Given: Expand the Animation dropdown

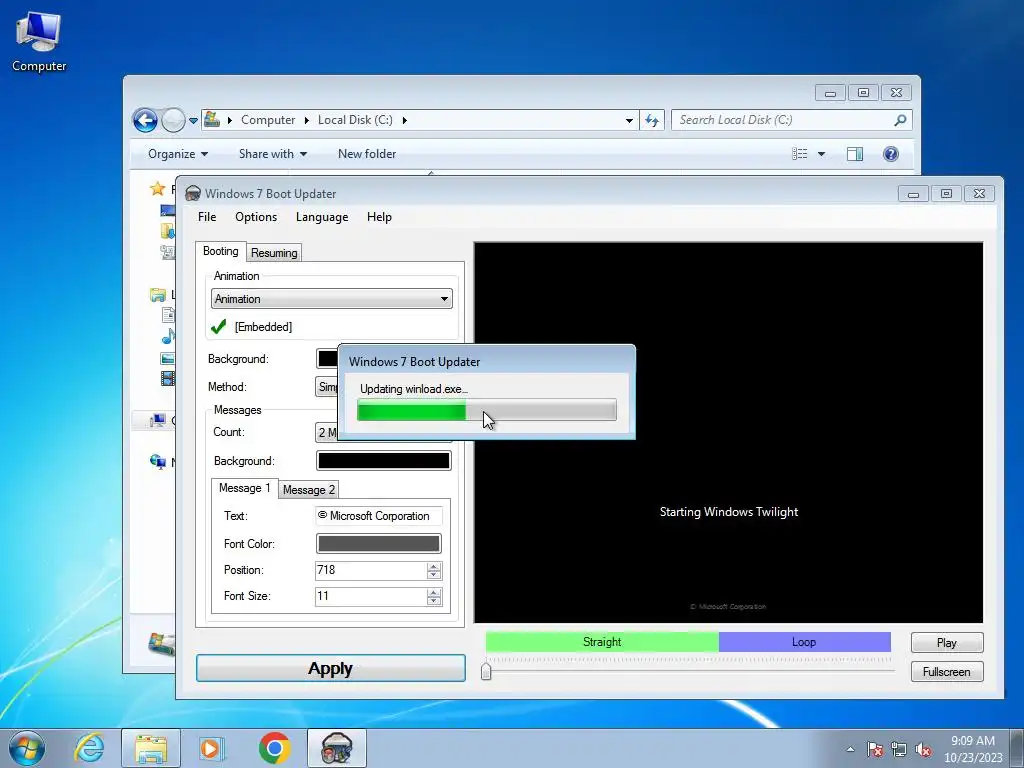Looking at the screenshot, I should (x=332, y=299).
